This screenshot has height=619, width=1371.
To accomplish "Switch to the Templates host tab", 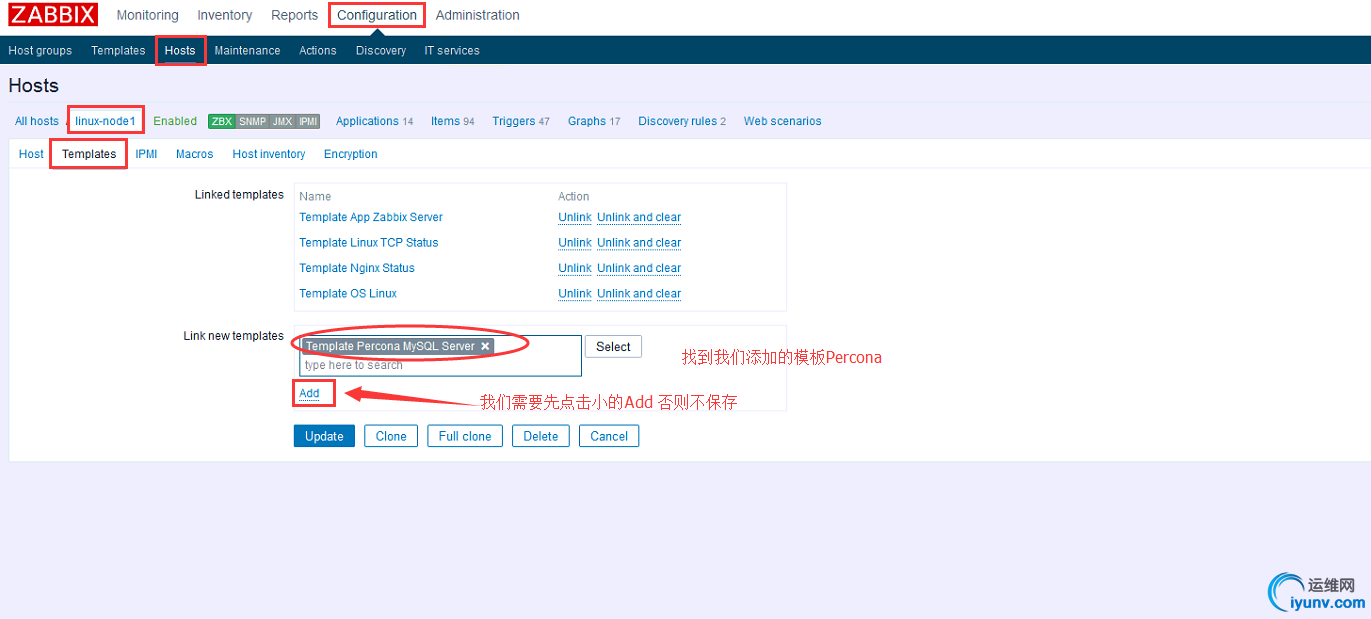I will point(89,154).
